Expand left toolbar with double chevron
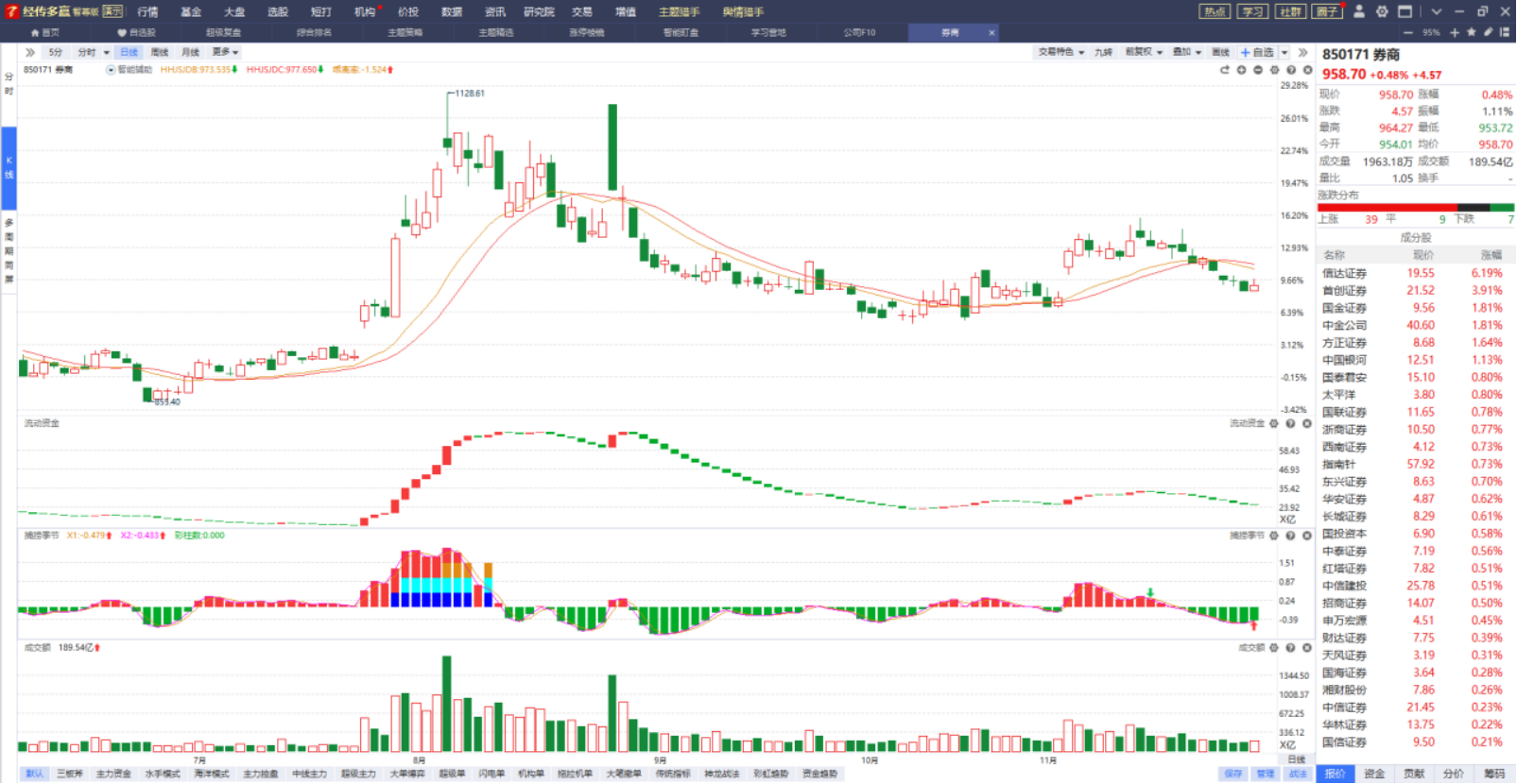 coord(30,53)
